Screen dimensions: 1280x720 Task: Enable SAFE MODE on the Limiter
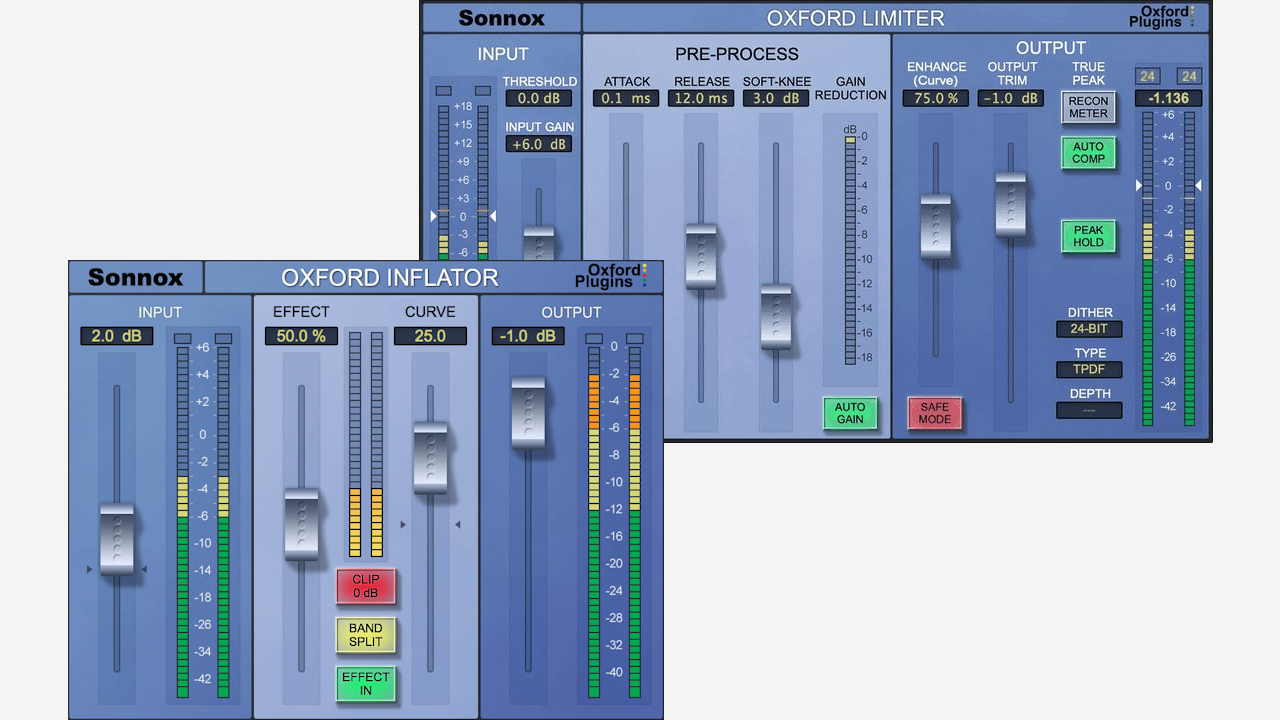(x=934, y=413)
